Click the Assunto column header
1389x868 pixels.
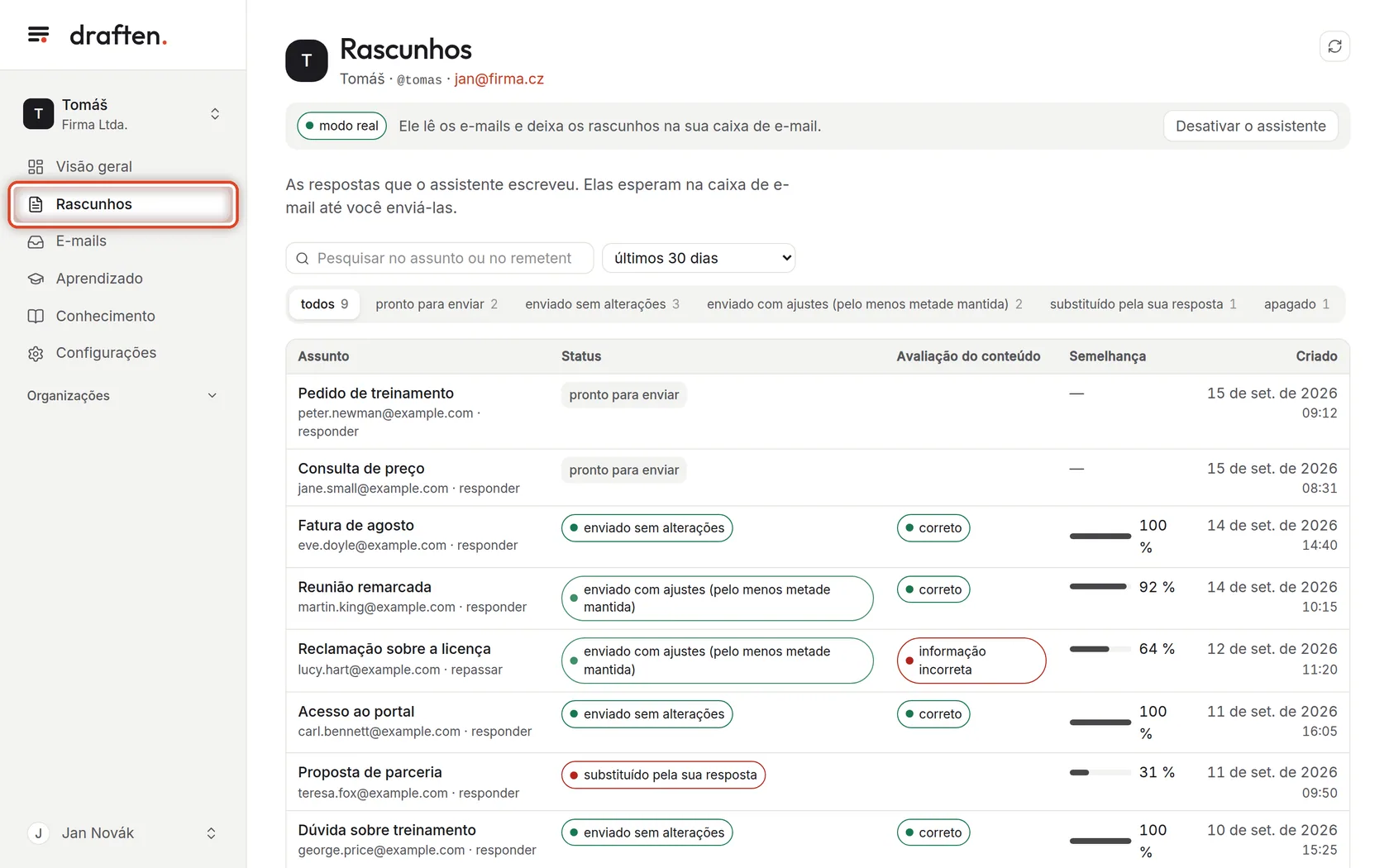323,356
